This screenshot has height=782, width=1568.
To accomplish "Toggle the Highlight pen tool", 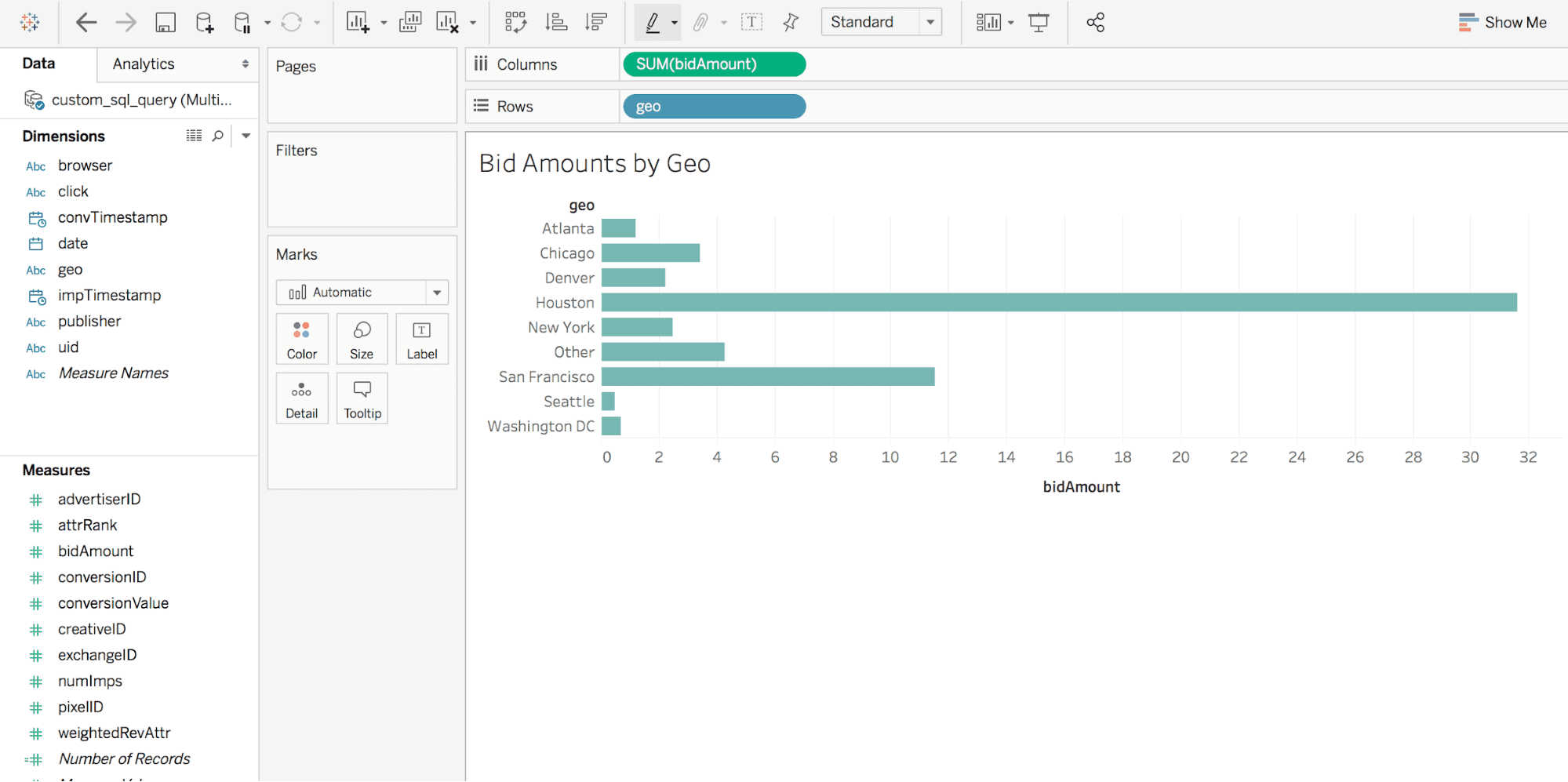I will pyautogui.click(x=652, y=23).
